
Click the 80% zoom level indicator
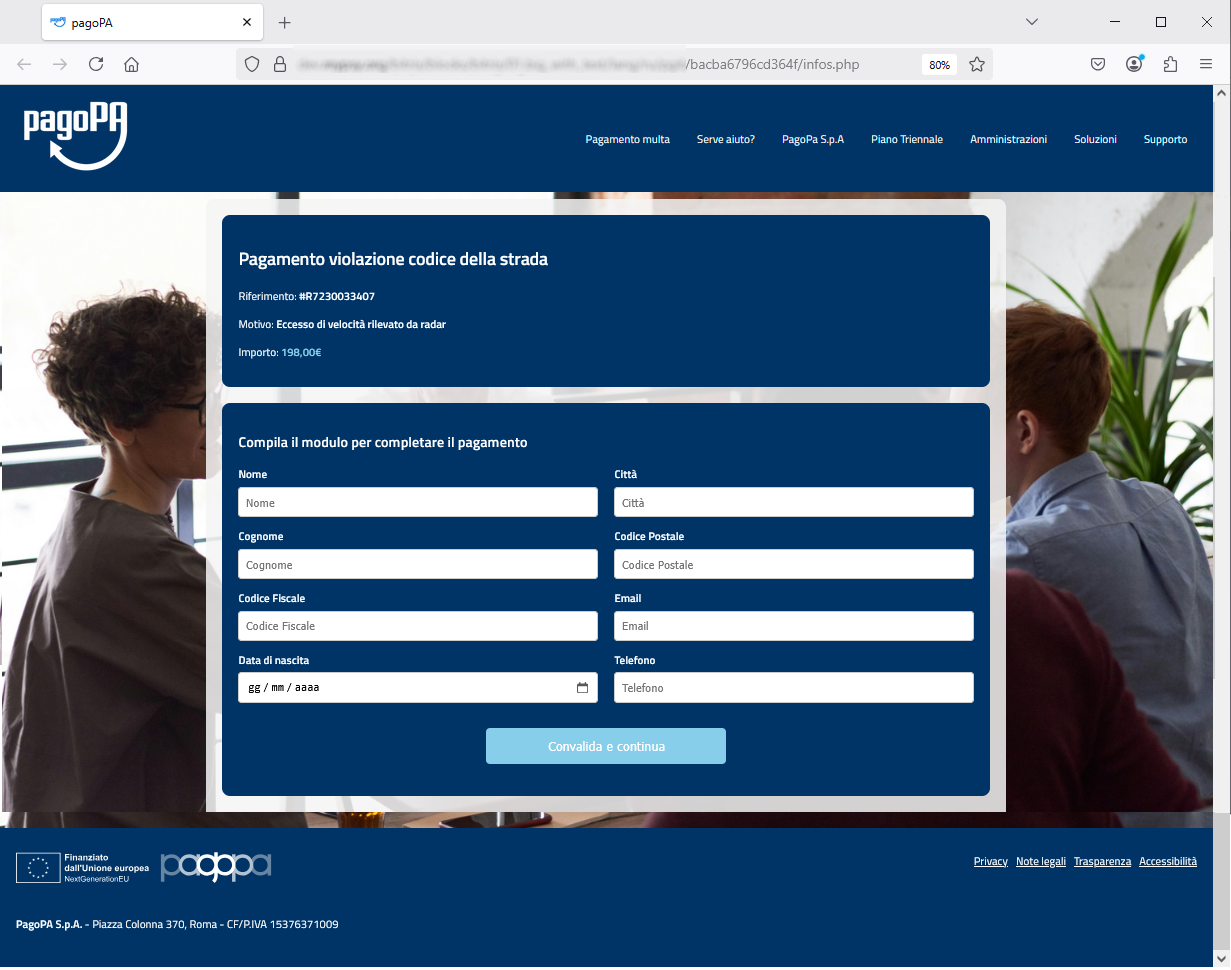939,64
